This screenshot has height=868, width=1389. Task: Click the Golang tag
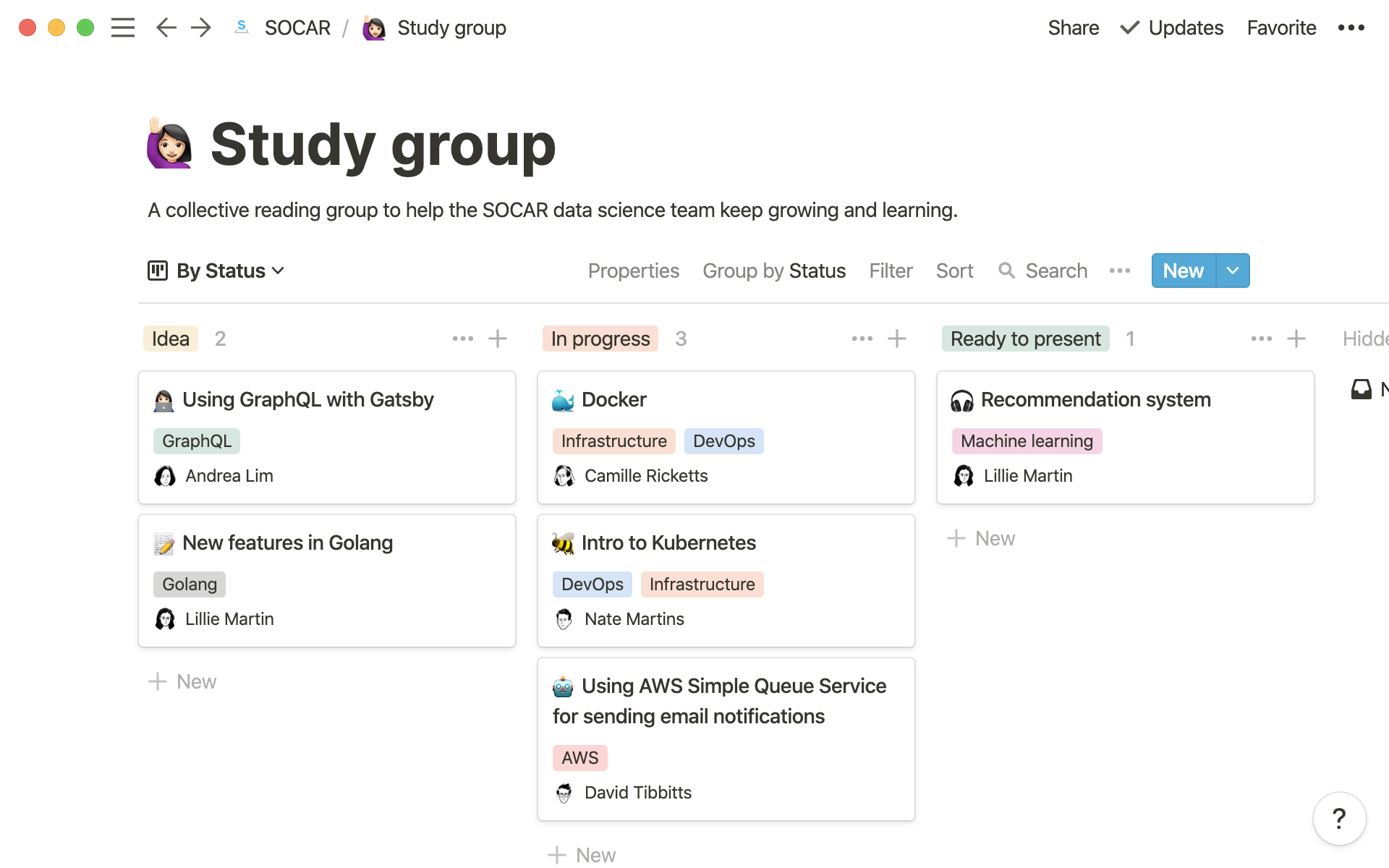pos(190,584)
